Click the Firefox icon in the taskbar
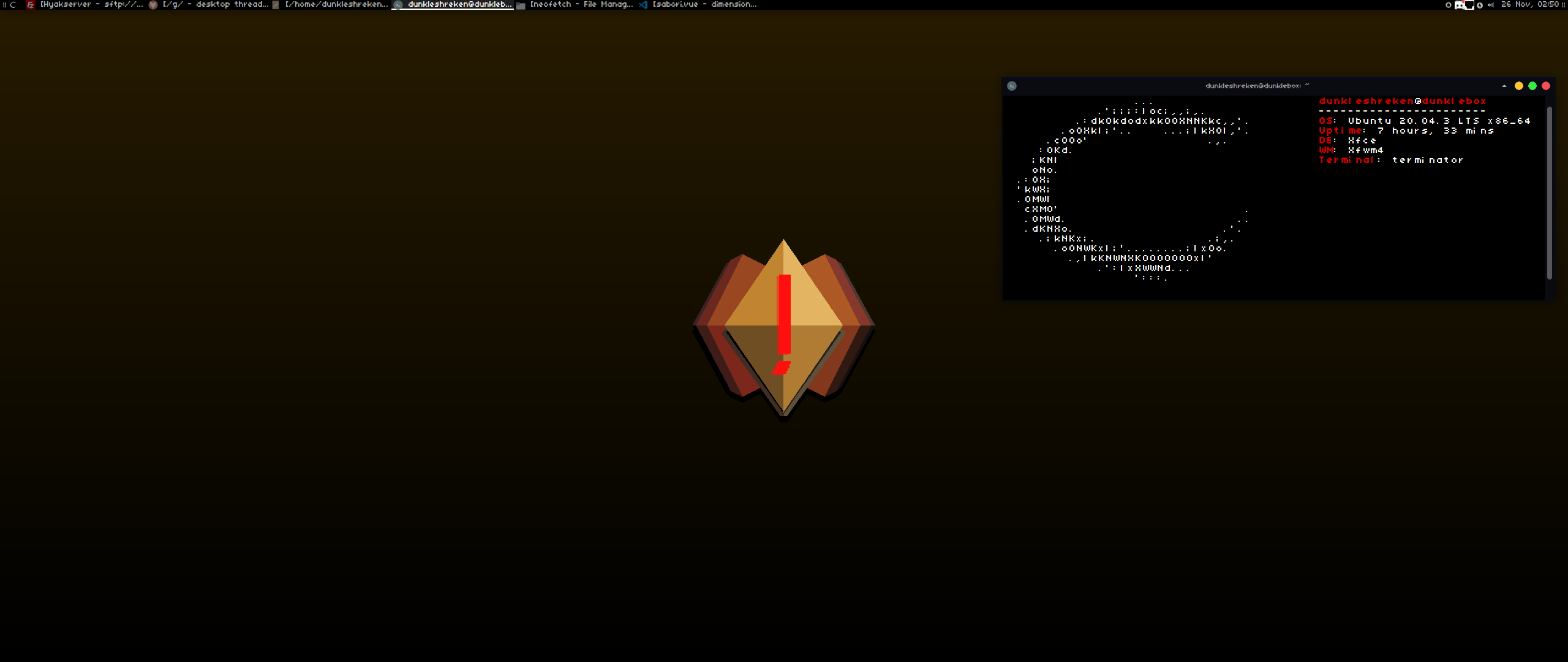1568x662 pixels. [153, 4]
